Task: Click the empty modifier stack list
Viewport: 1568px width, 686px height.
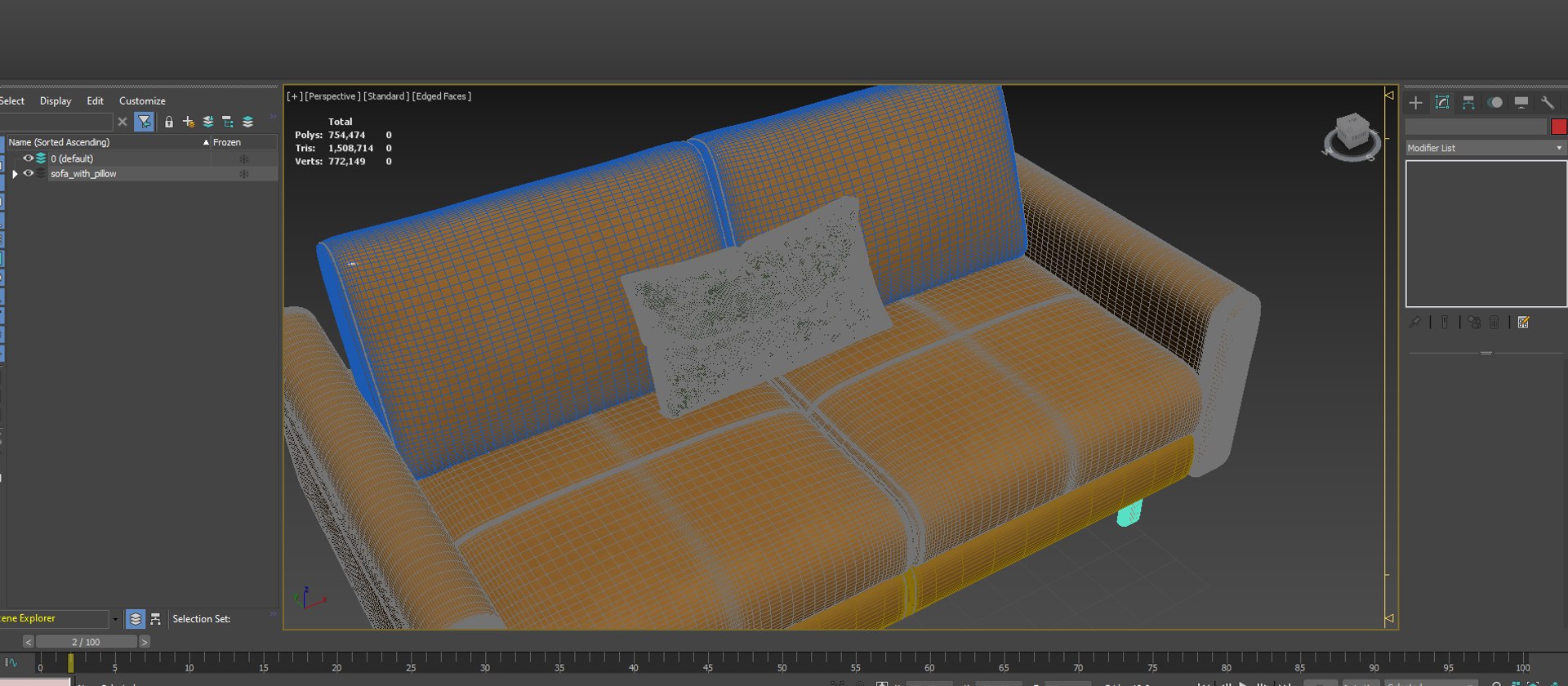Action: [x=1486, y=234]
